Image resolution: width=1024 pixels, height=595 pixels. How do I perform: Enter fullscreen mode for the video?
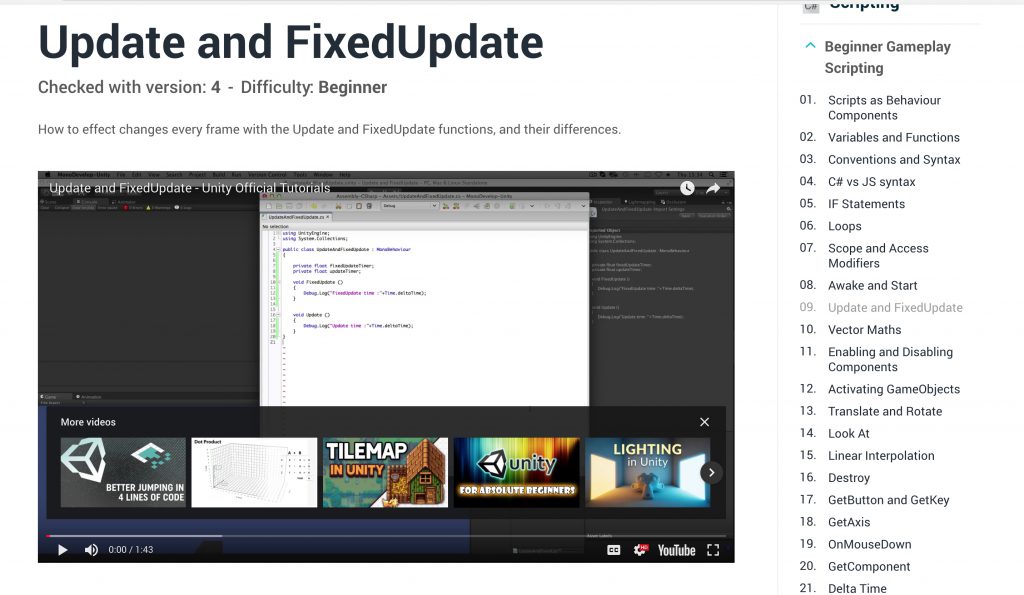(713, 550)
